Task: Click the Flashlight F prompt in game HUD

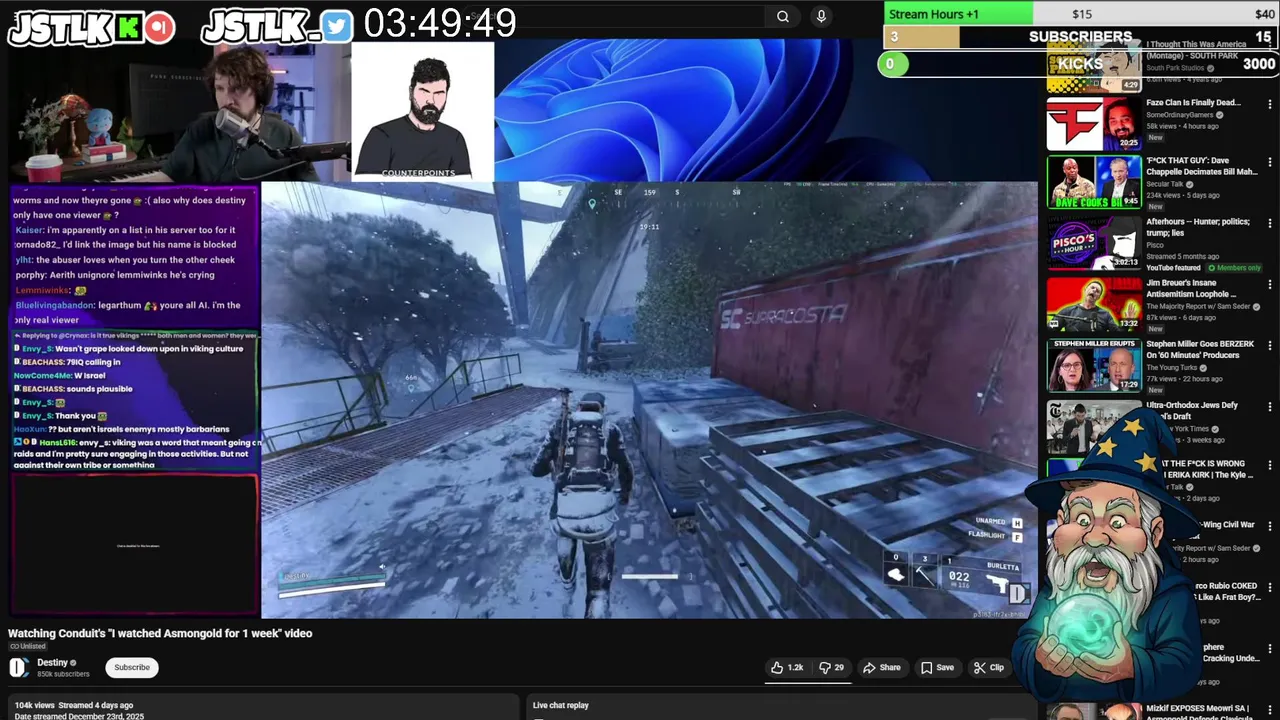Action: [x=995, y=535]
